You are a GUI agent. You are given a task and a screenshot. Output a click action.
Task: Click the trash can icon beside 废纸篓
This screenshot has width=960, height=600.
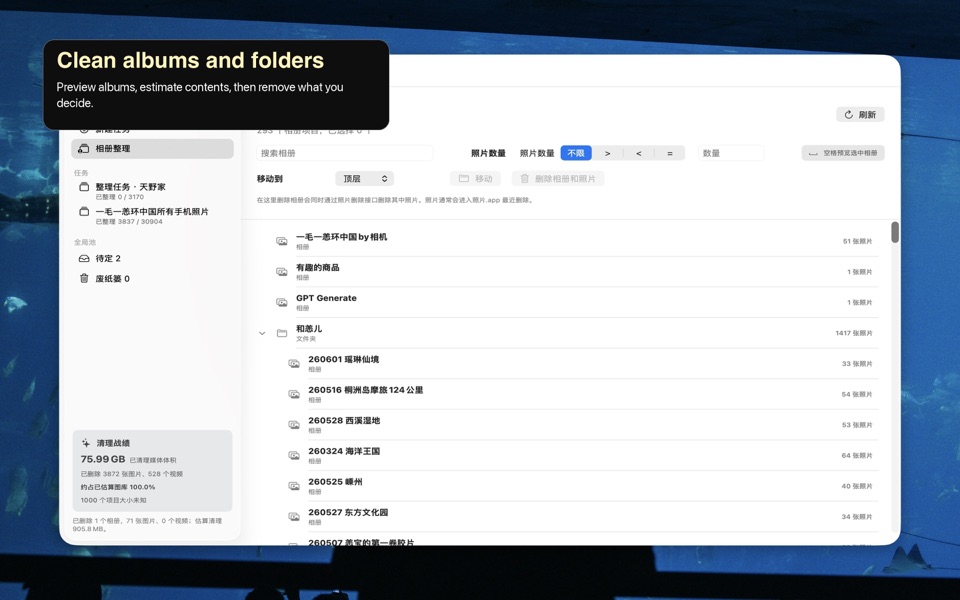point(84,279)
